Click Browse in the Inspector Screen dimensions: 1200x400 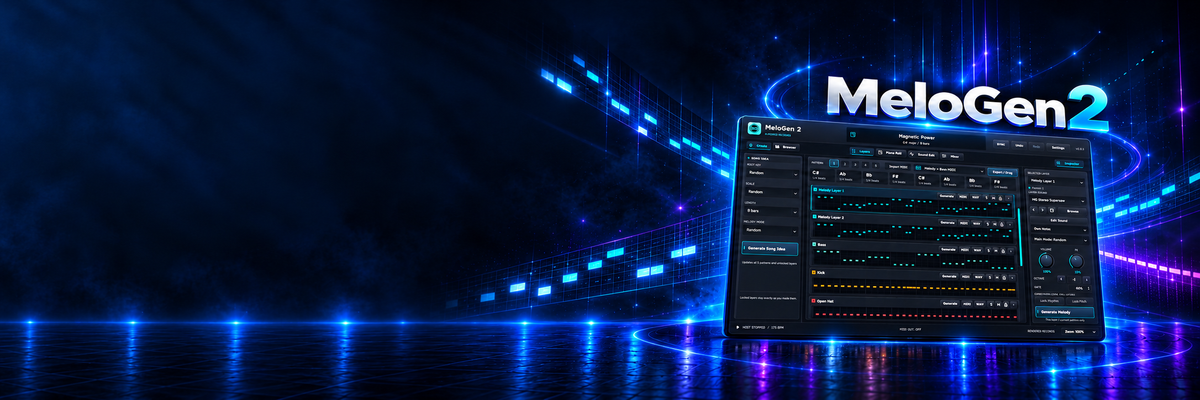tap(1073, 211)
